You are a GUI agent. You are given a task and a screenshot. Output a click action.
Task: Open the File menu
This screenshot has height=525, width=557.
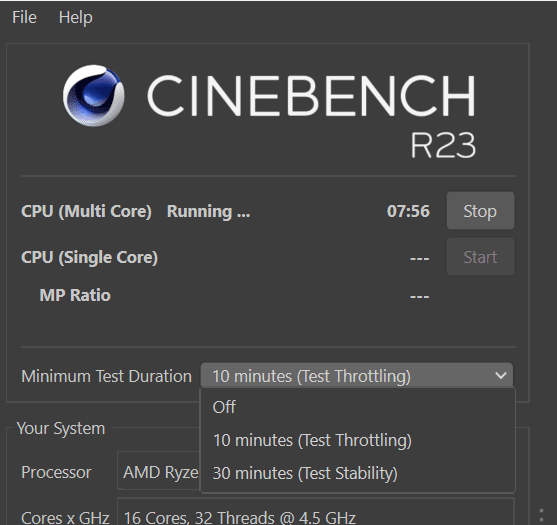point(24,17)
